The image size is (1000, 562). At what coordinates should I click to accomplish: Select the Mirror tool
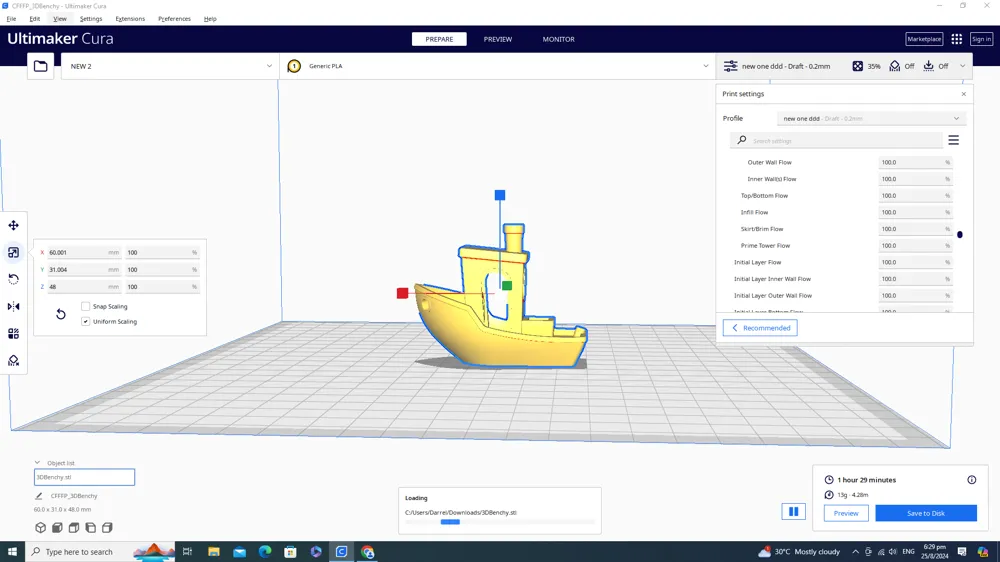click(13, 307)
